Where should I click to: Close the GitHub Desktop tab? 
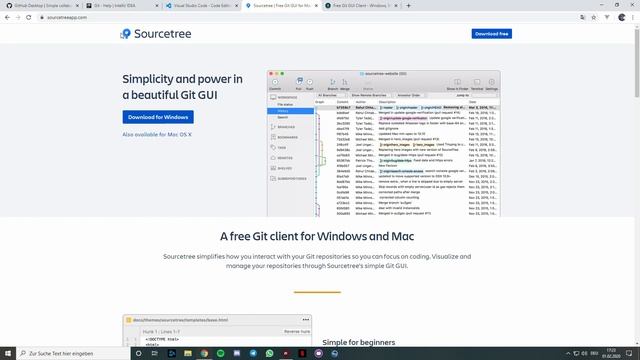coord(77,6)
